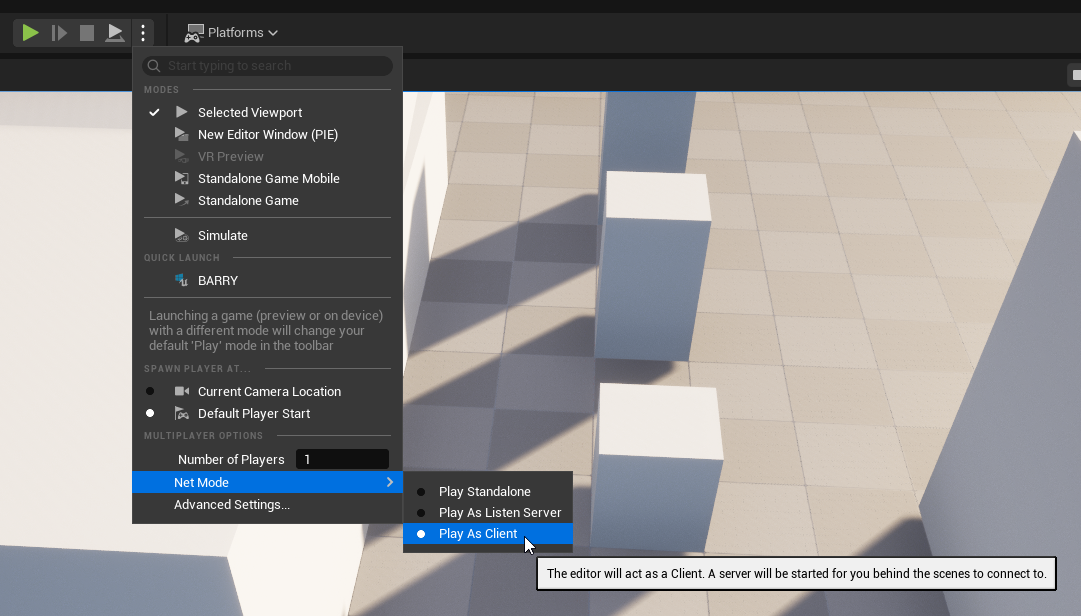Select Default Player Start radio button
Viewport: 1081px width, 616px height.
click(150, 414)
